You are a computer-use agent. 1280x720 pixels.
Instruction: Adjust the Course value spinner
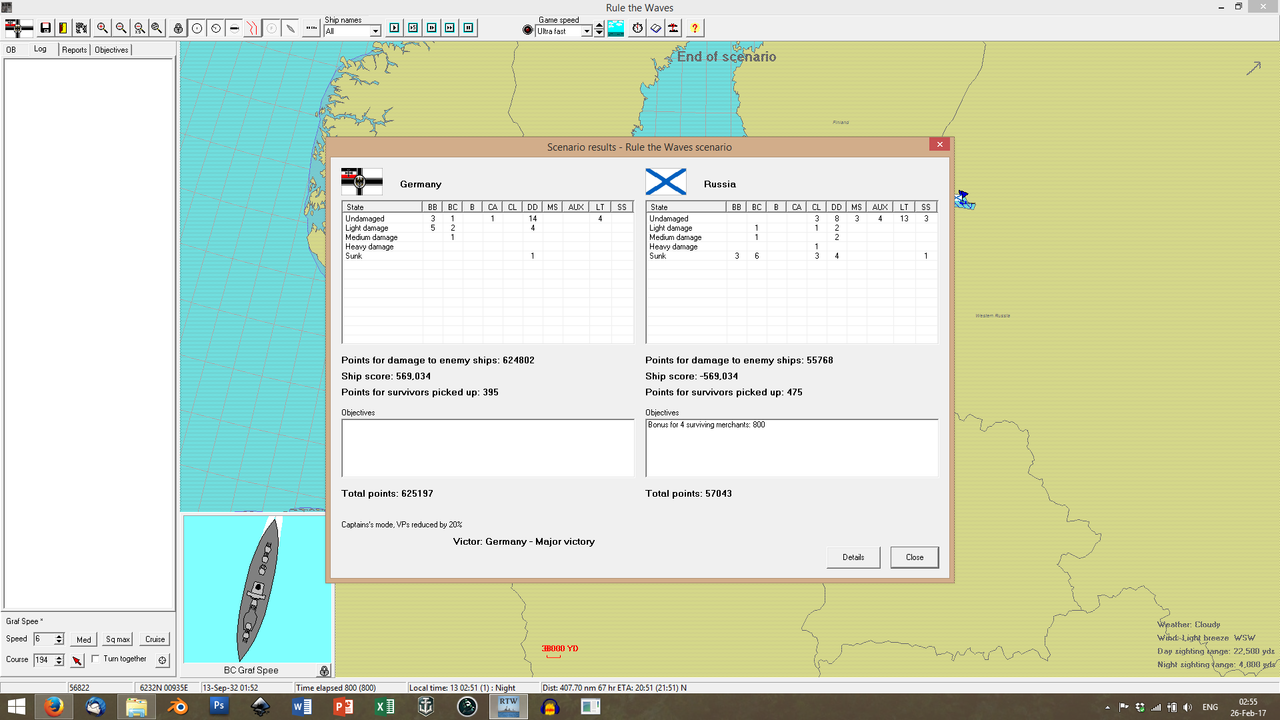coord(58,659)
